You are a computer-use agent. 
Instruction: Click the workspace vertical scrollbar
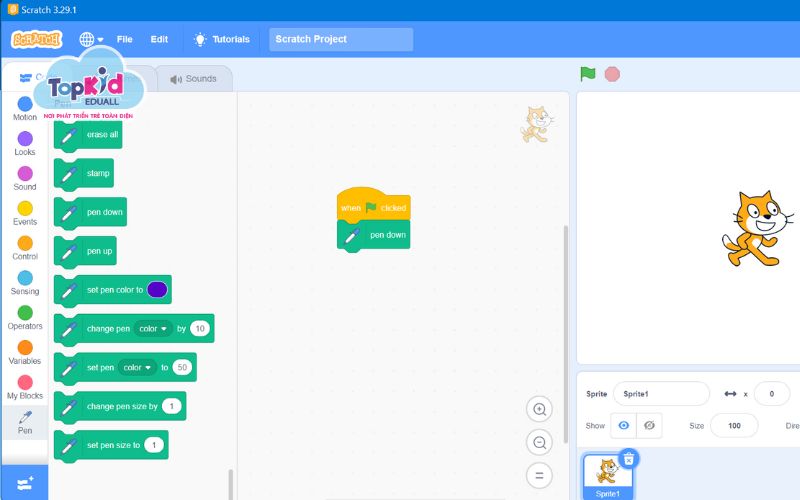(x=565, y=334)
